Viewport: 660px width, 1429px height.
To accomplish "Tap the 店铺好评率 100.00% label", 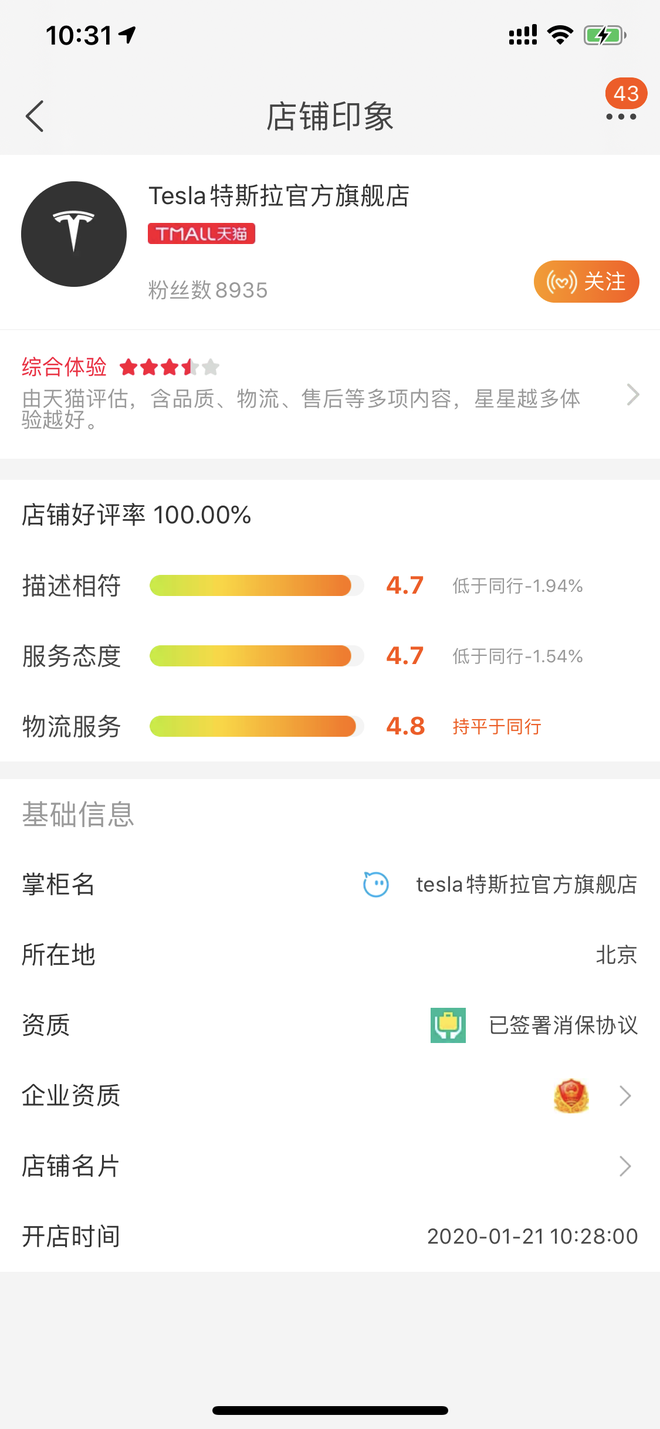I will (x=137, y=515).
